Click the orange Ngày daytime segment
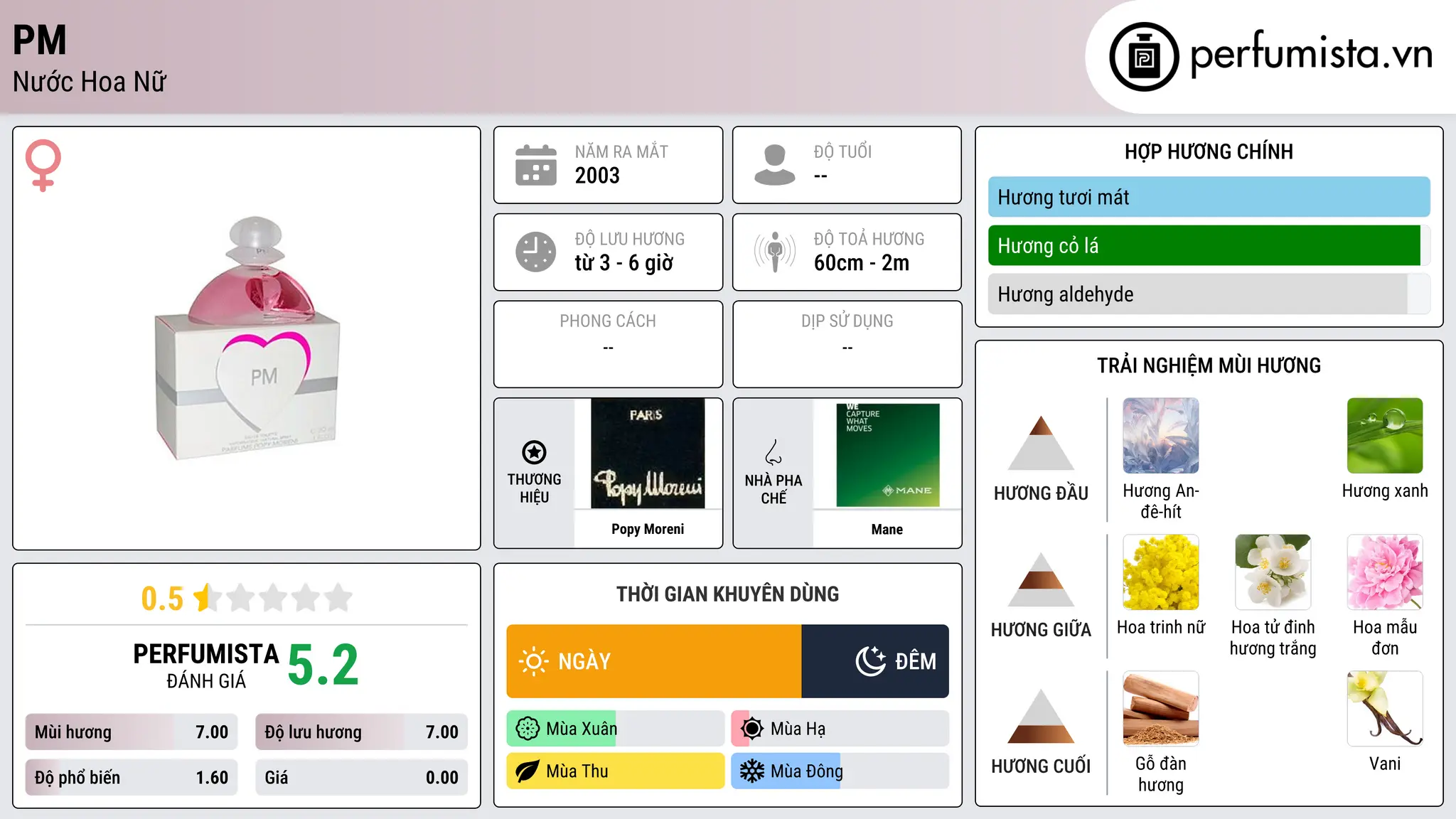 [654, 661]
